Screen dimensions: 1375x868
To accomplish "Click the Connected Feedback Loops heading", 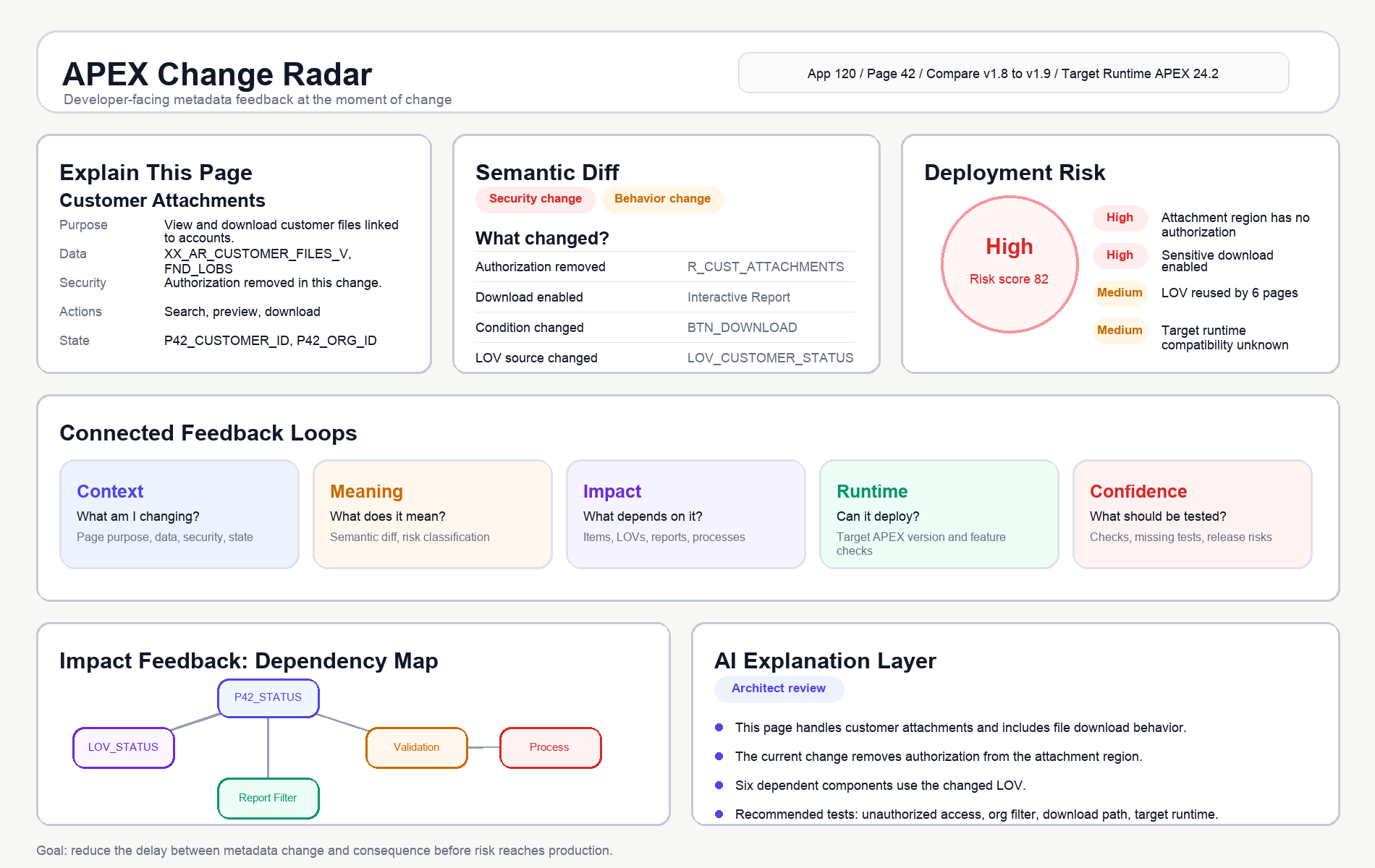I will coord(208,433).
